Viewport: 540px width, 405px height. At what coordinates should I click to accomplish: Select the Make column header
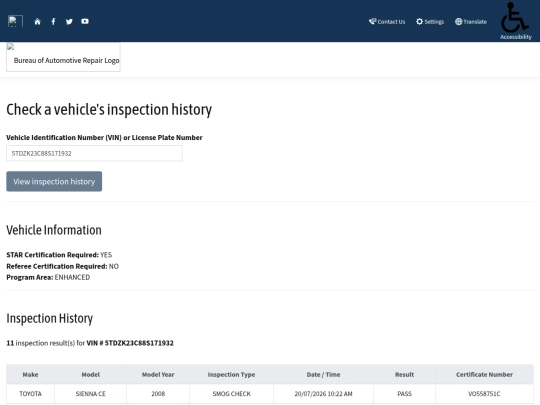coord(30,374)
